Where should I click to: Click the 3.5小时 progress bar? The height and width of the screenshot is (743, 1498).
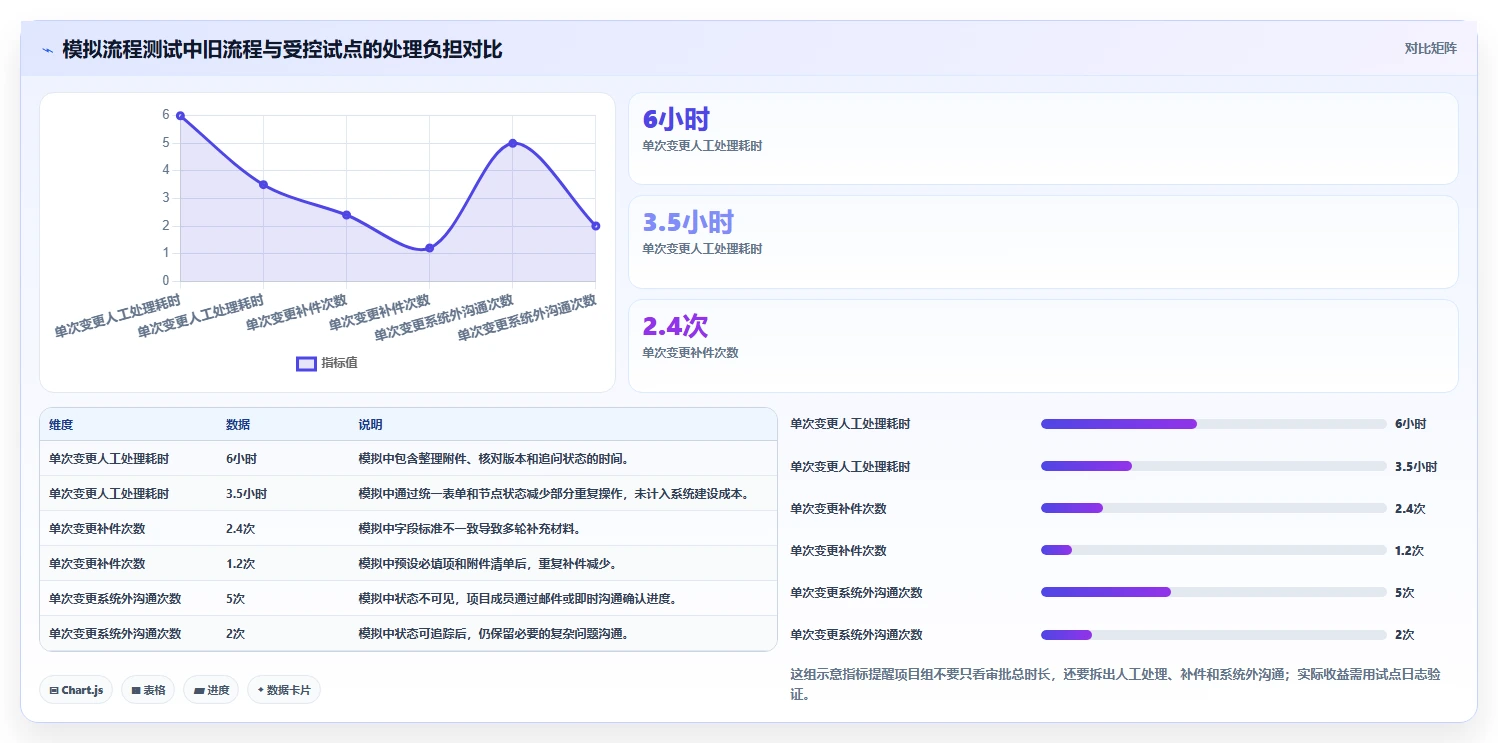[x=1214, y=466]
